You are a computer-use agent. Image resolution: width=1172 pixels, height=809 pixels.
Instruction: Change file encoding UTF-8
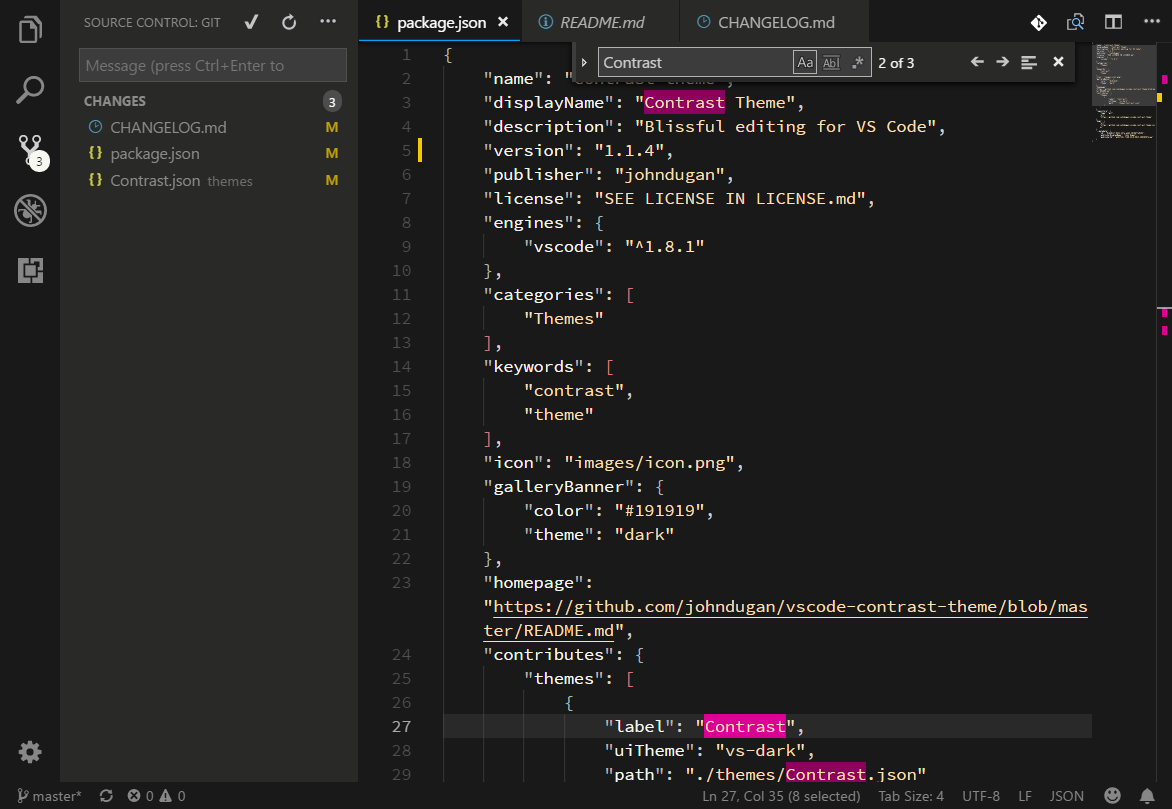[981, 796]
